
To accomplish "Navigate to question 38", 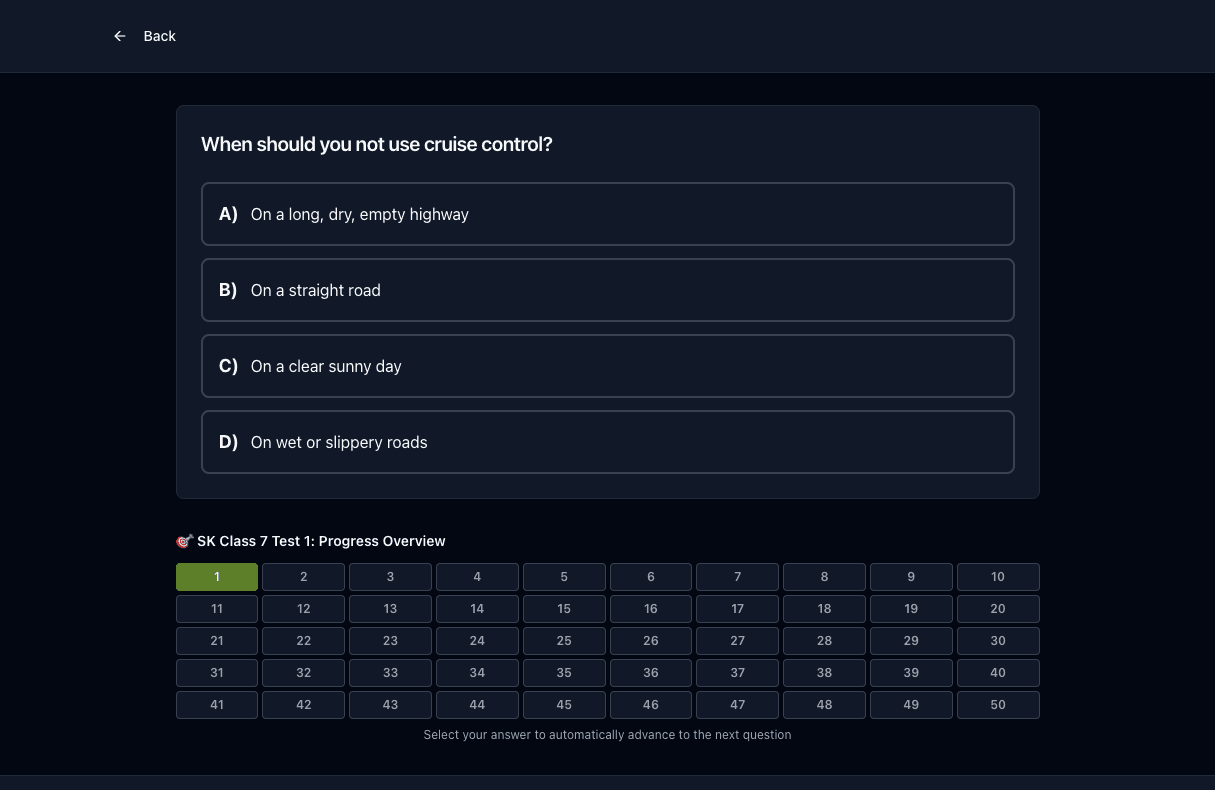I will [x=824, y=673].
